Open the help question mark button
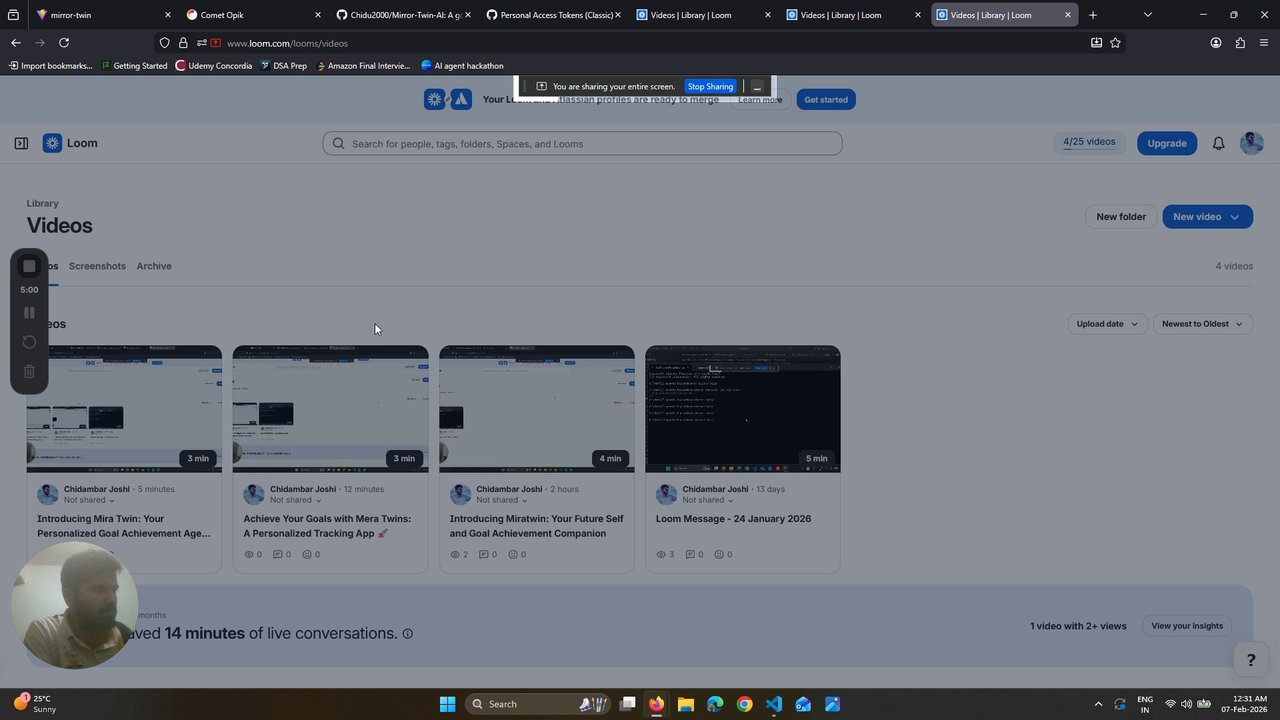This screenshot has height=720, width=1280. click(1250, 660)
